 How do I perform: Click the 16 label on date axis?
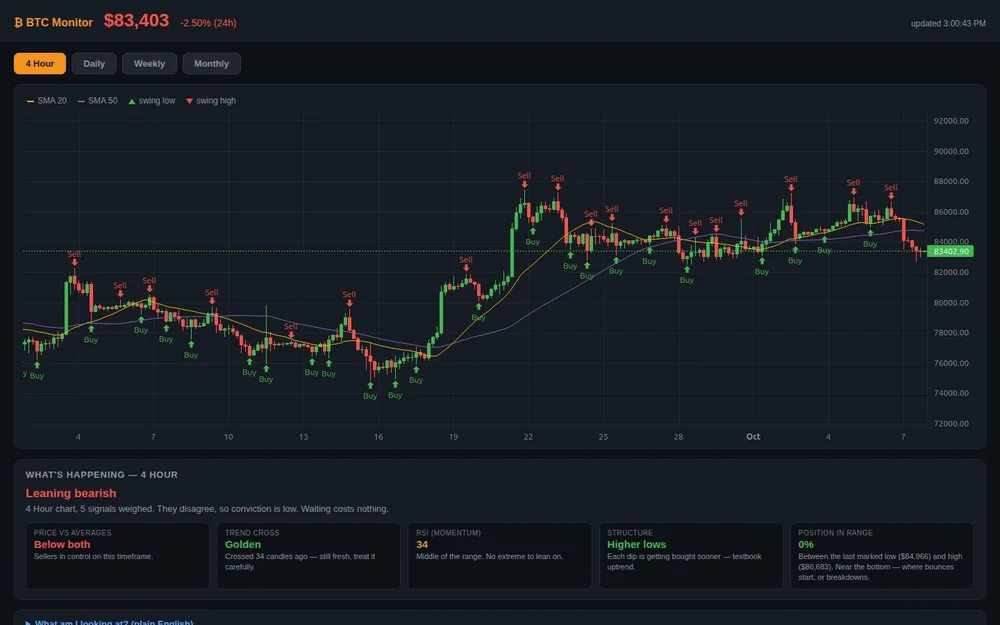click(x=378, y=437)
